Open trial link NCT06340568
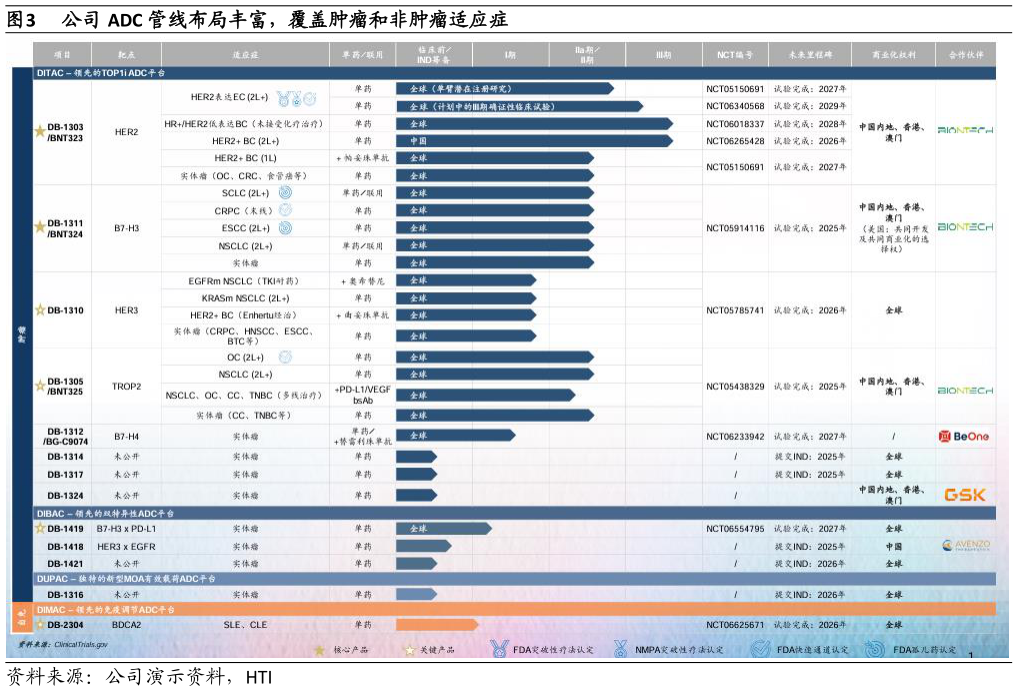This screenshot has width=1018, height=691. click(x=735, y=106)
